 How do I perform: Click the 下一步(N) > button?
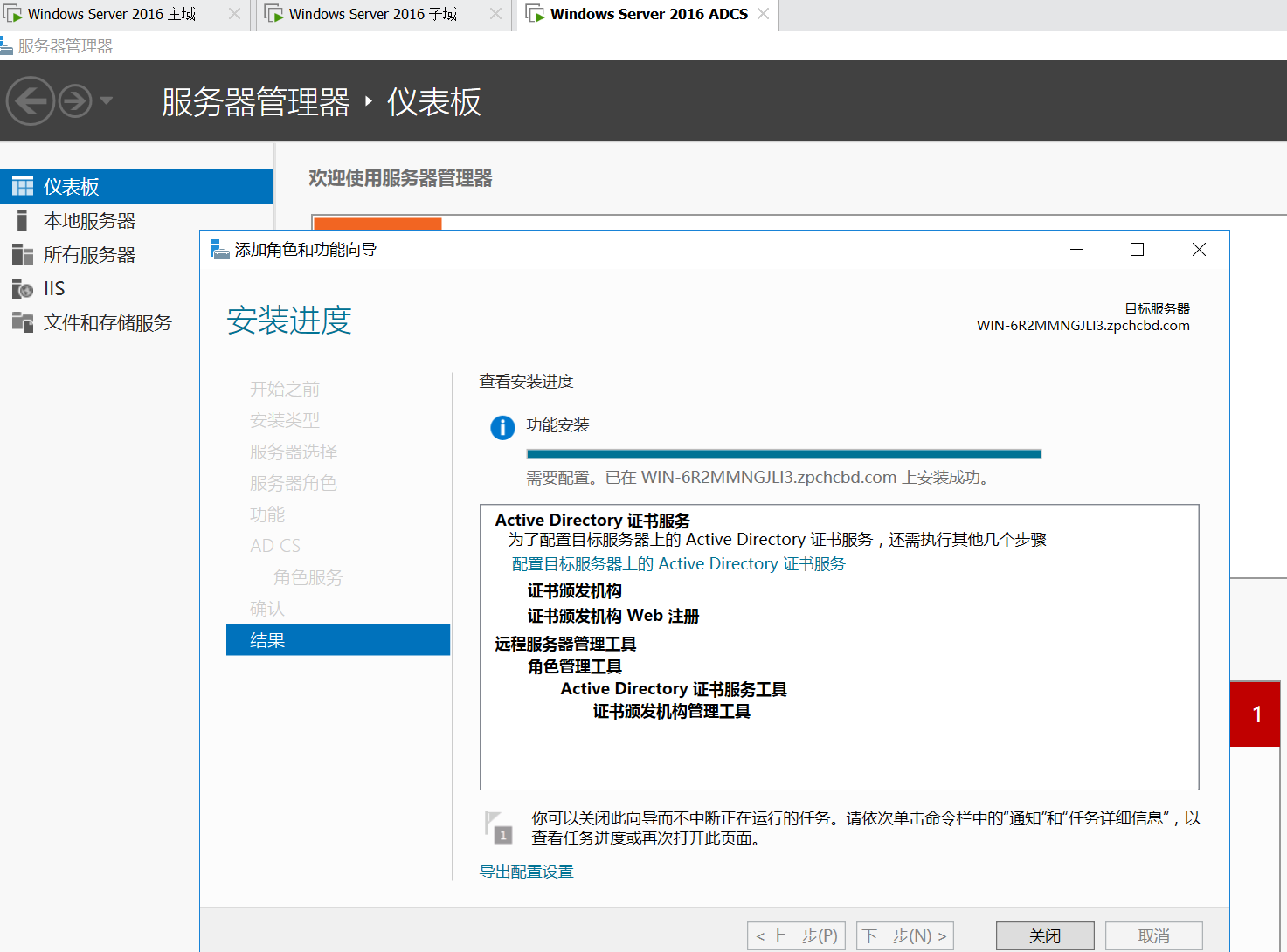(x=905, y=936)
